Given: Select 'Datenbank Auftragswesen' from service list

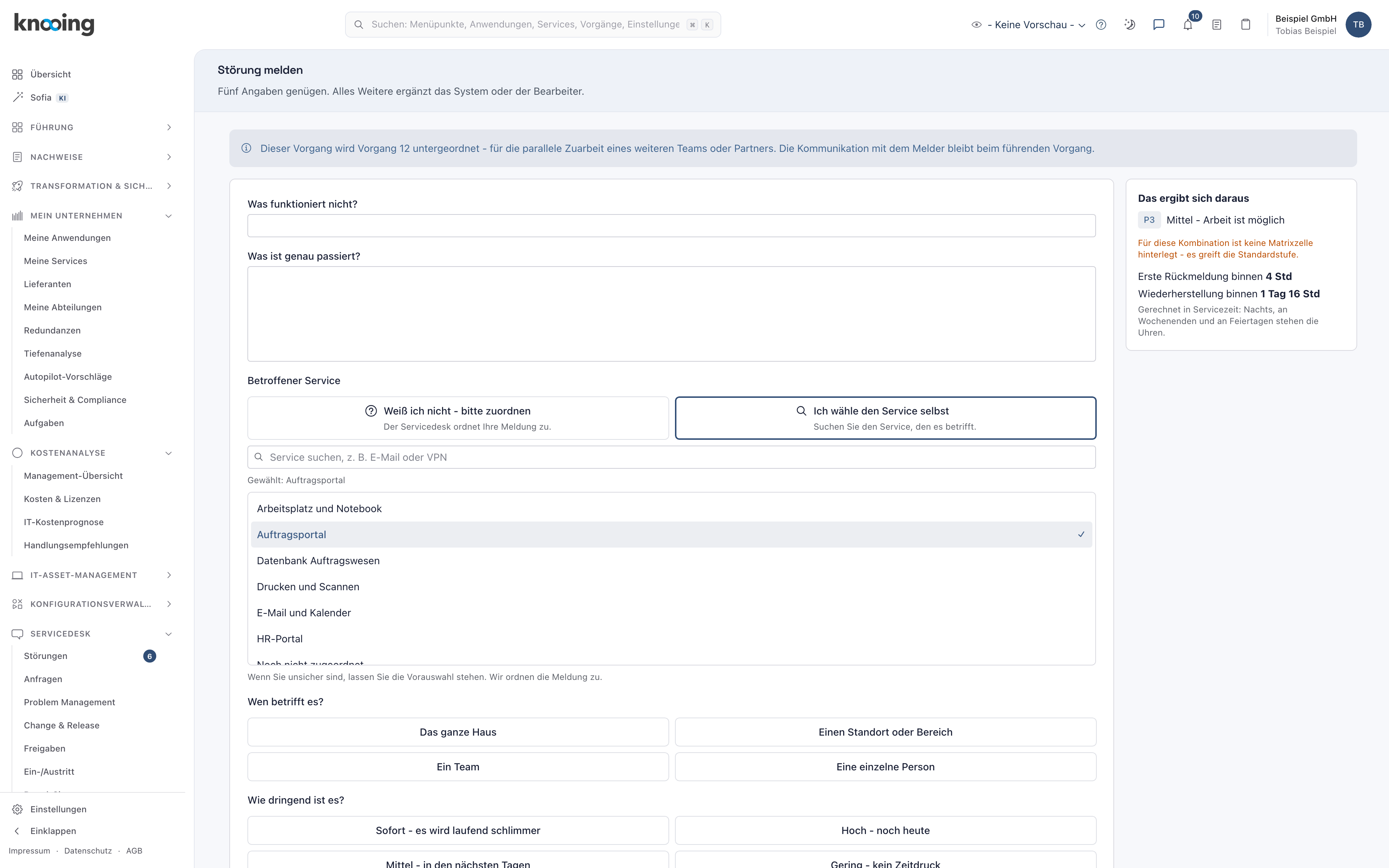Looking at the screenshot, I should point(671,561).
